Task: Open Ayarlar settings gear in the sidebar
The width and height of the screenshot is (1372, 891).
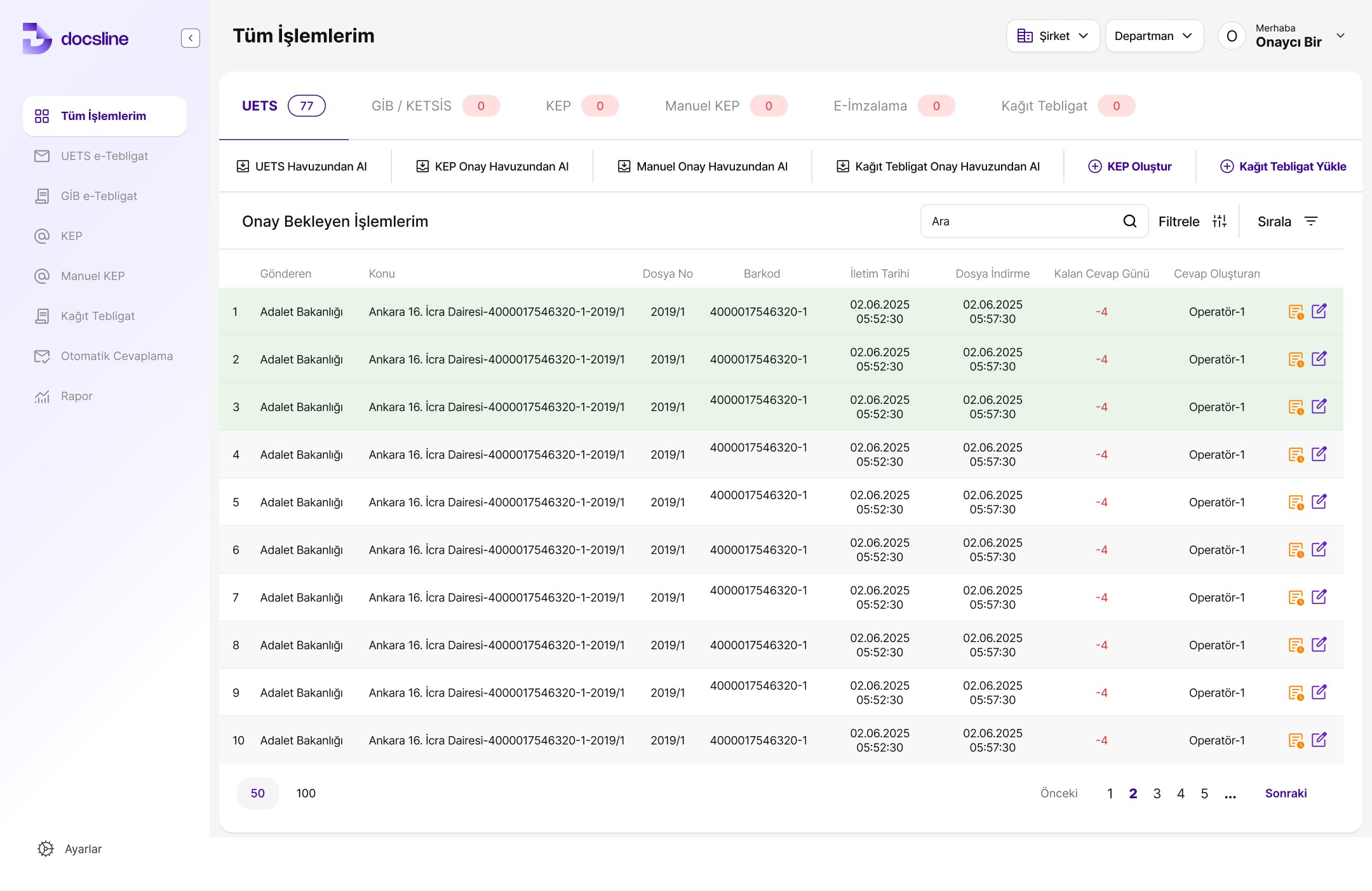Action: pos(46,849)
